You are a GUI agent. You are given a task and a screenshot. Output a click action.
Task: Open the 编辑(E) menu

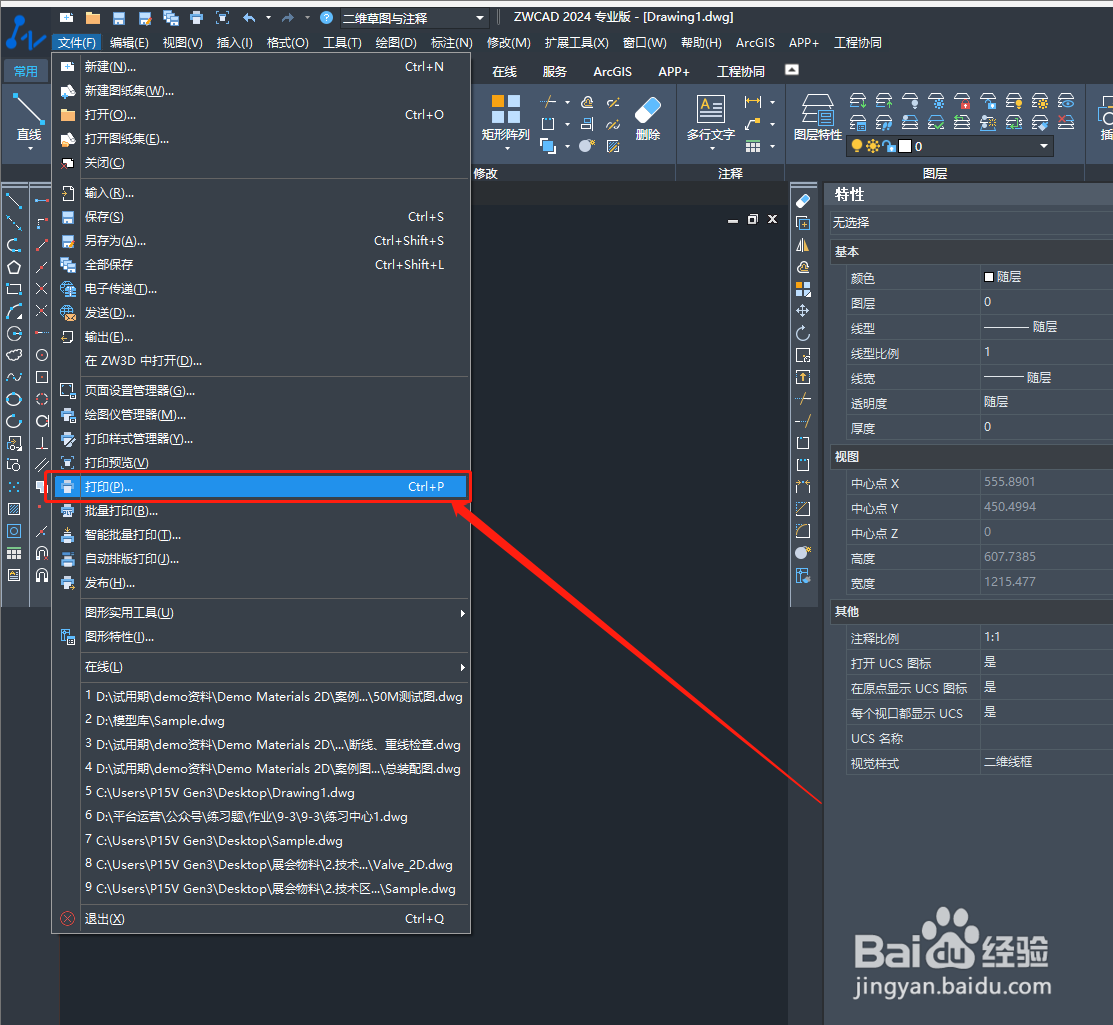[x=129, y=43]
